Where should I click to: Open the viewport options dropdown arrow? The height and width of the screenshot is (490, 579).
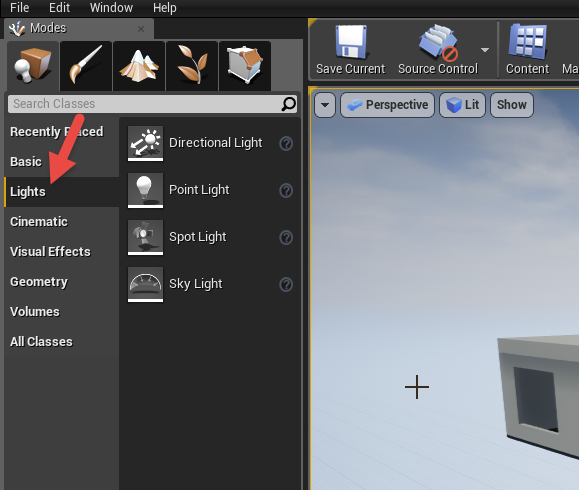click(325, 105)
